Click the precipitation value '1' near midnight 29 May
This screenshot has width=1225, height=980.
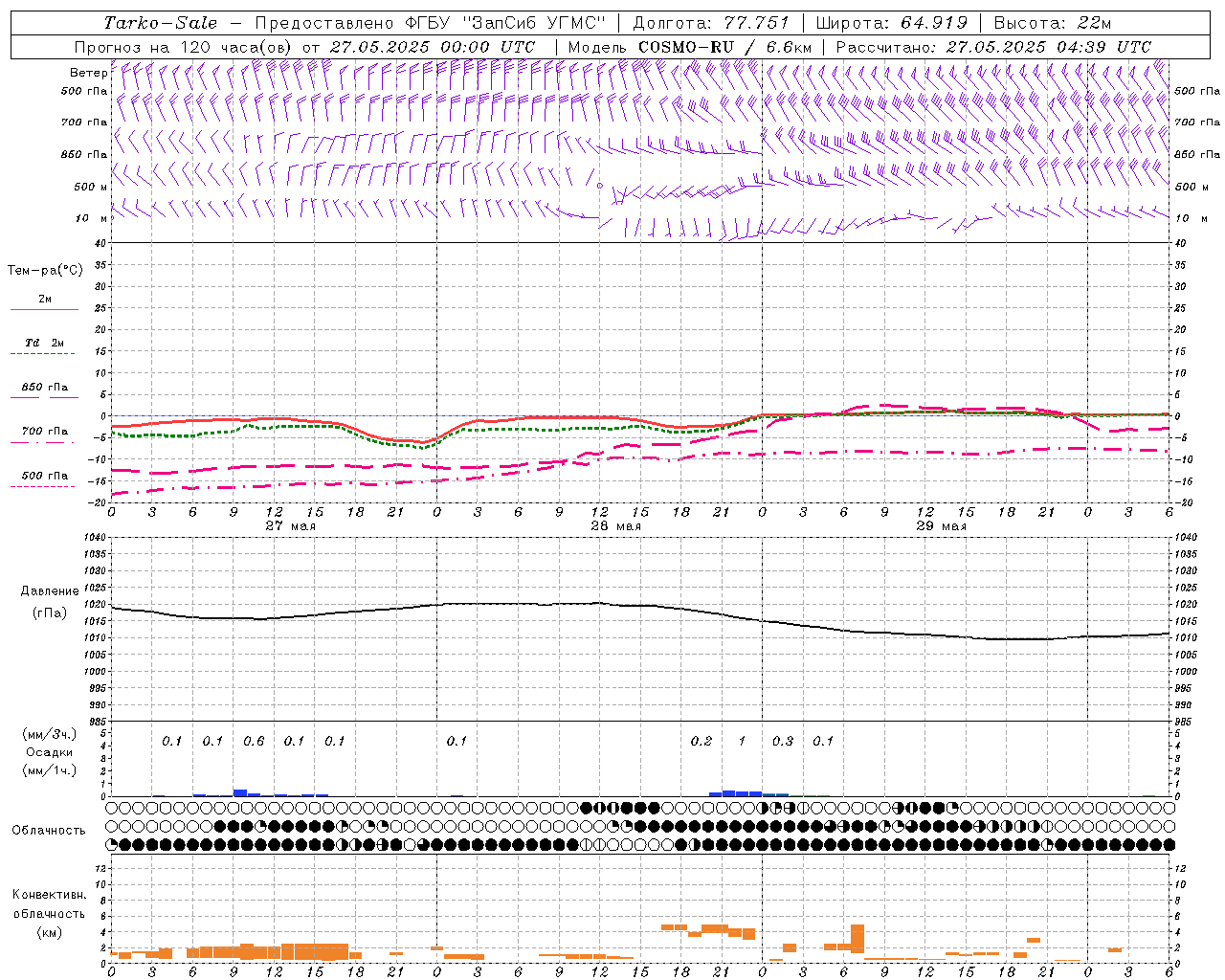tap(742, 741)
